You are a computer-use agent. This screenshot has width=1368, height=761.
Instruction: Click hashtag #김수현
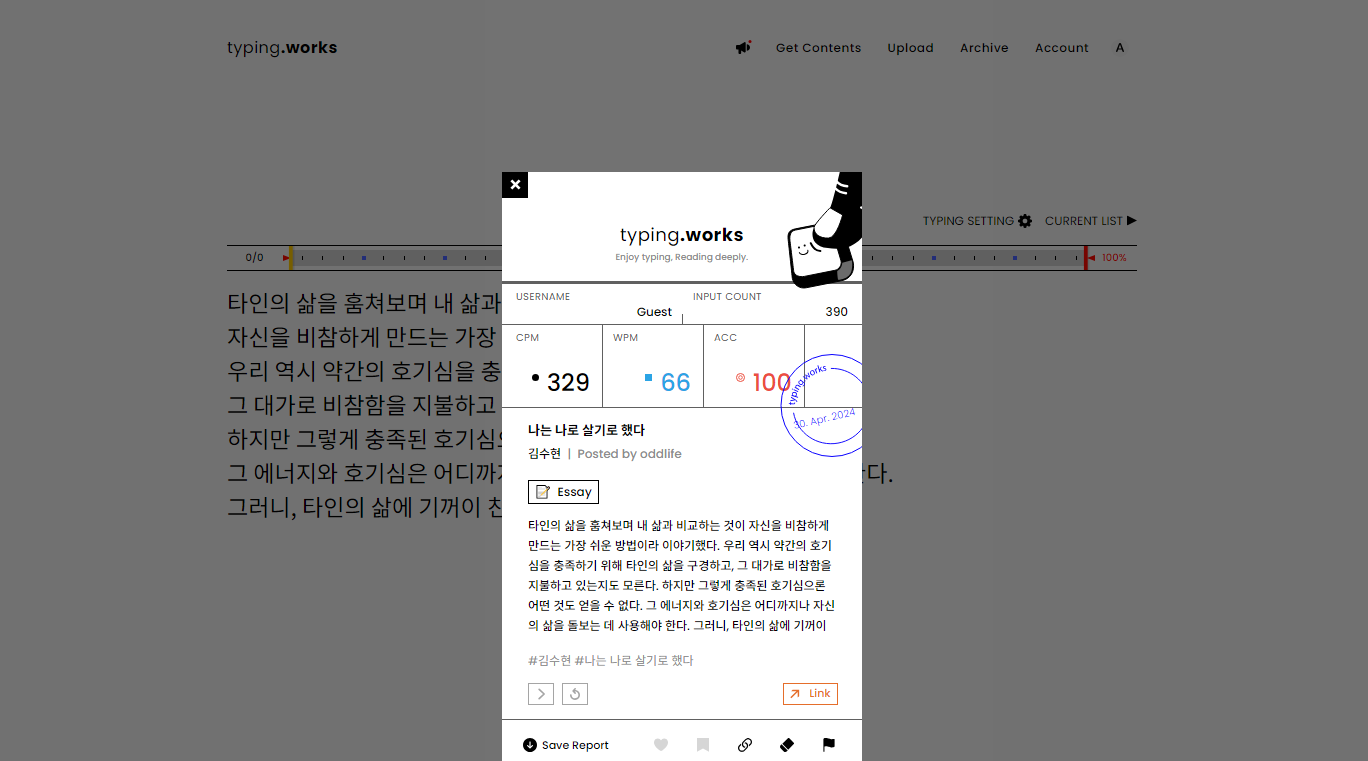(x=549, y=661)
